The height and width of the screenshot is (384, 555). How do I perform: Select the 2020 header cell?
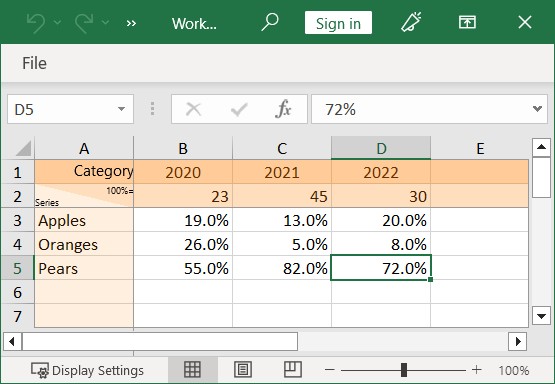[183, 172]
